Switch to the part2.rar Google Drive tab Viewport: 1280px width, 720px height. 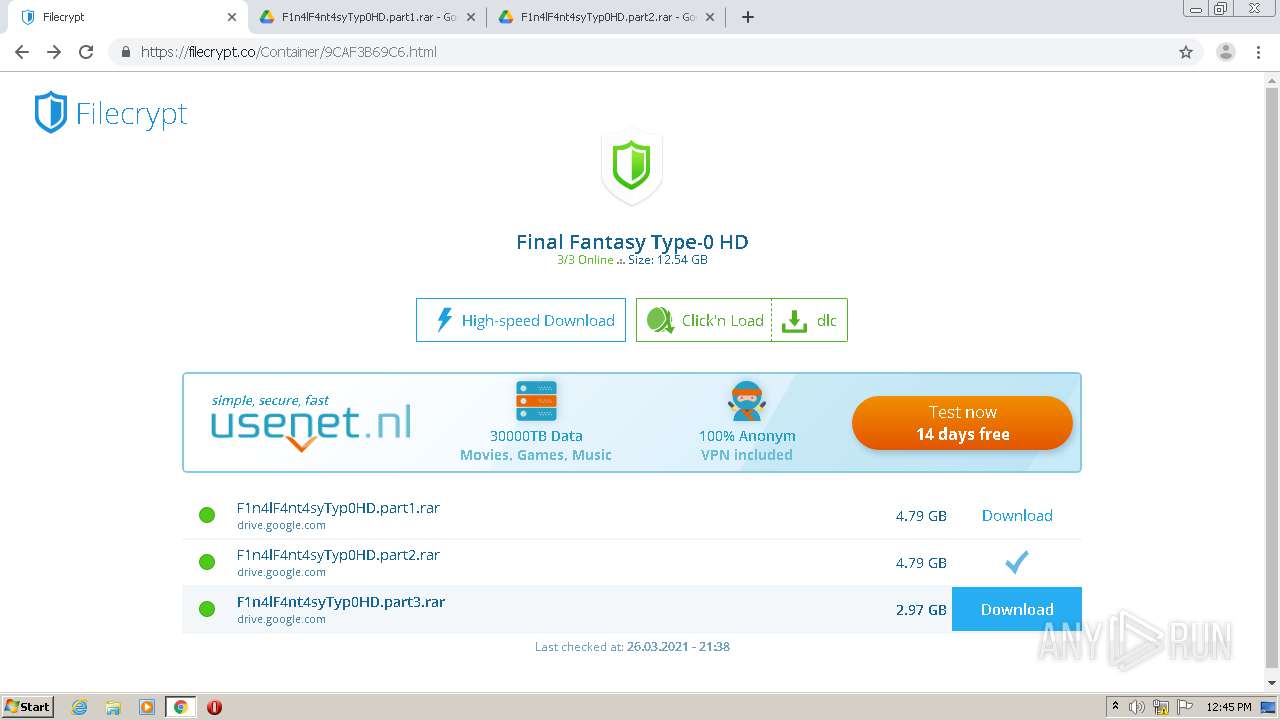pyautogui.click(x=606, y=17)
